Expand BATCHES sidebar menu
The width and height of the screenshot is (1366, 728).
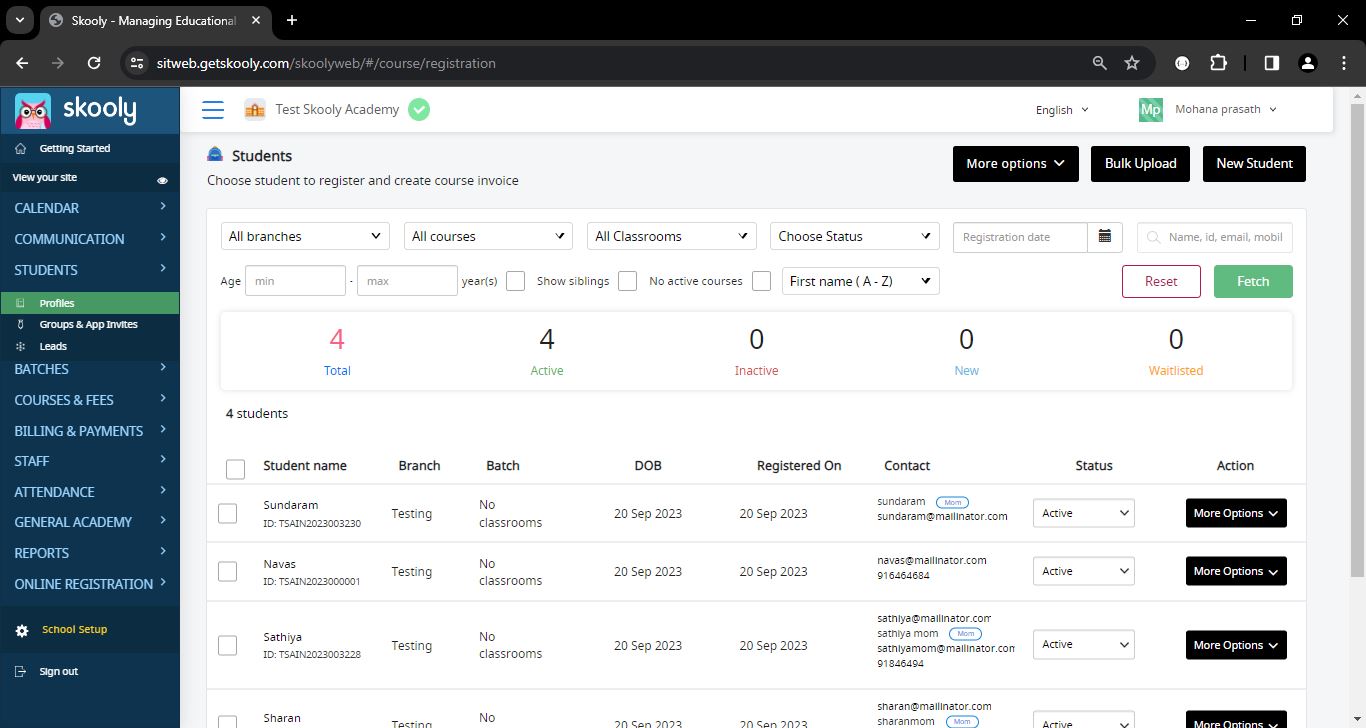click(90, 369)
